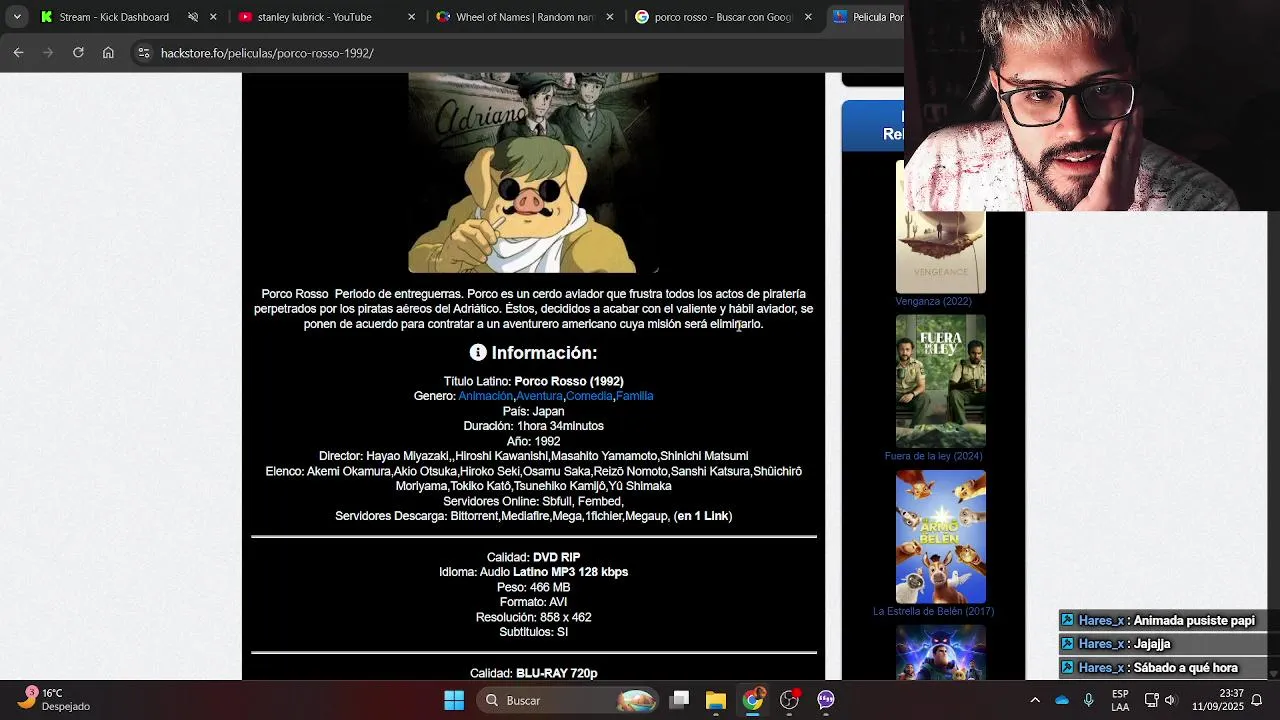
Task: Click the 'Calidad: DVD RIP' text
Action: [x=533, y=557]
